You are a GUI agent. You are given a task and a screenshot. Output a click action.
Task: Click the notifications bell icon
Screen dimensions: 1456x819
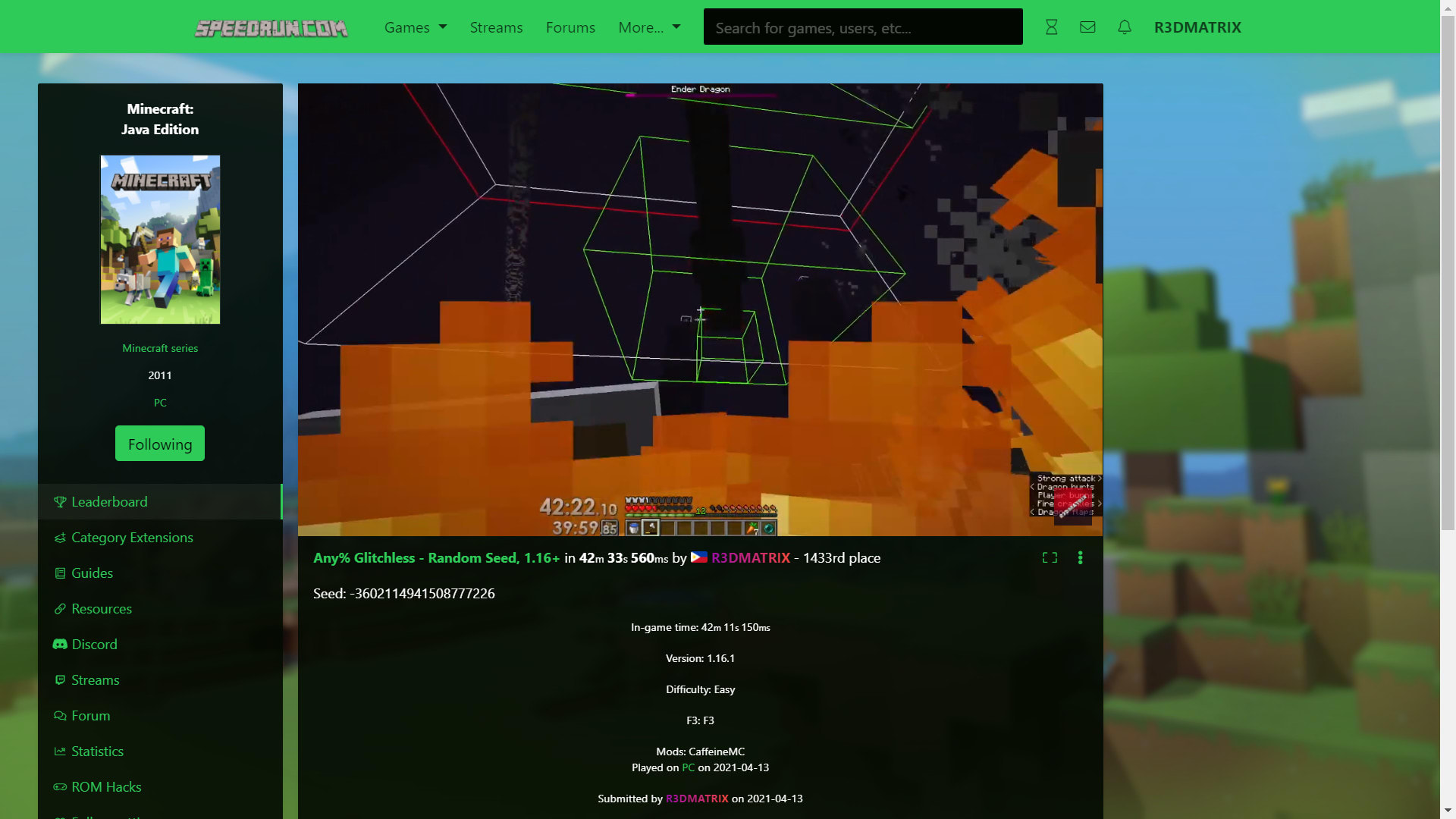(1123, 27)
